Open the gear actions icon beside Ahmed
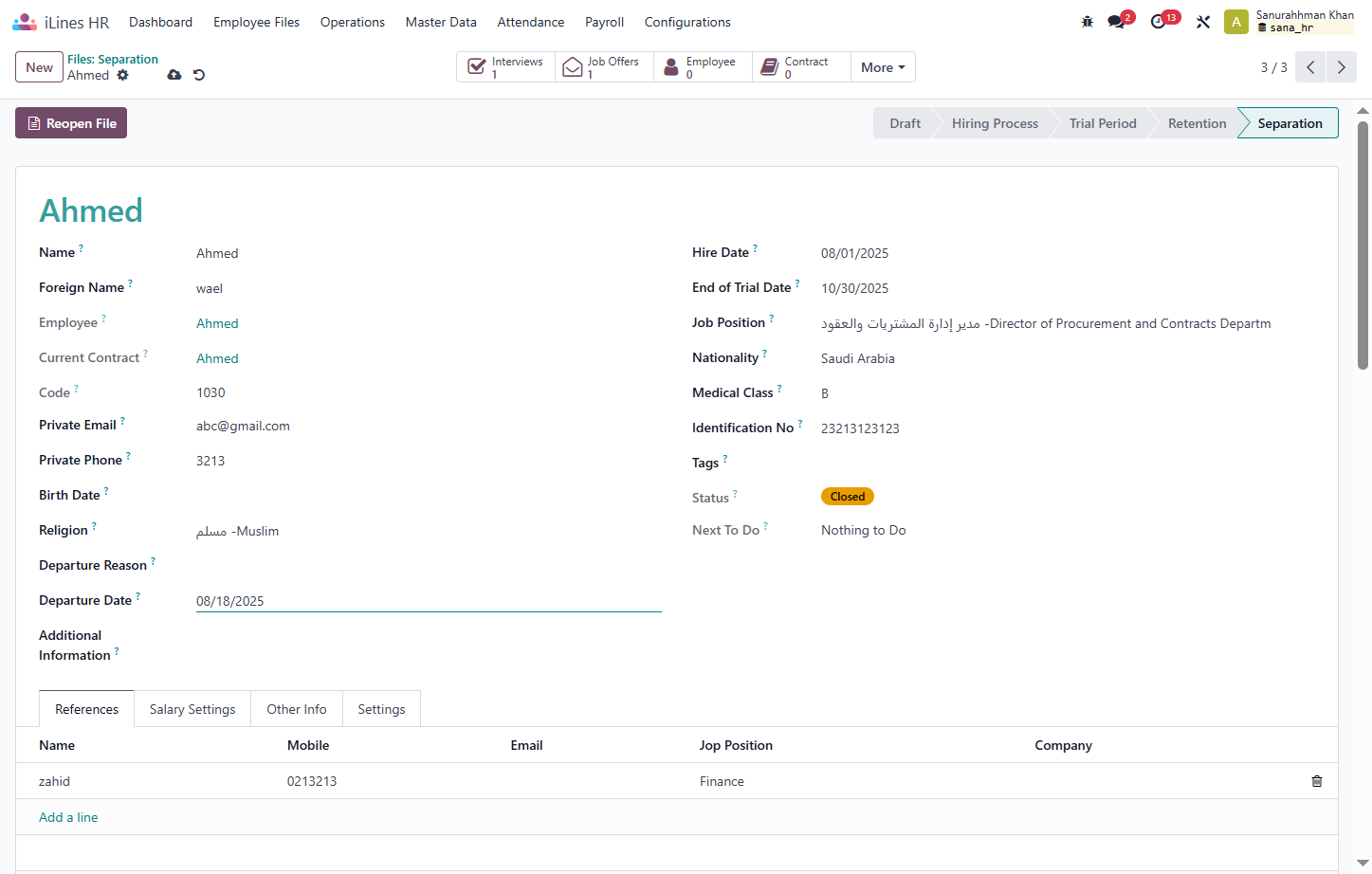Viewport: 1372px width, 874px height. pyautogui.click(x=122, y=75)
